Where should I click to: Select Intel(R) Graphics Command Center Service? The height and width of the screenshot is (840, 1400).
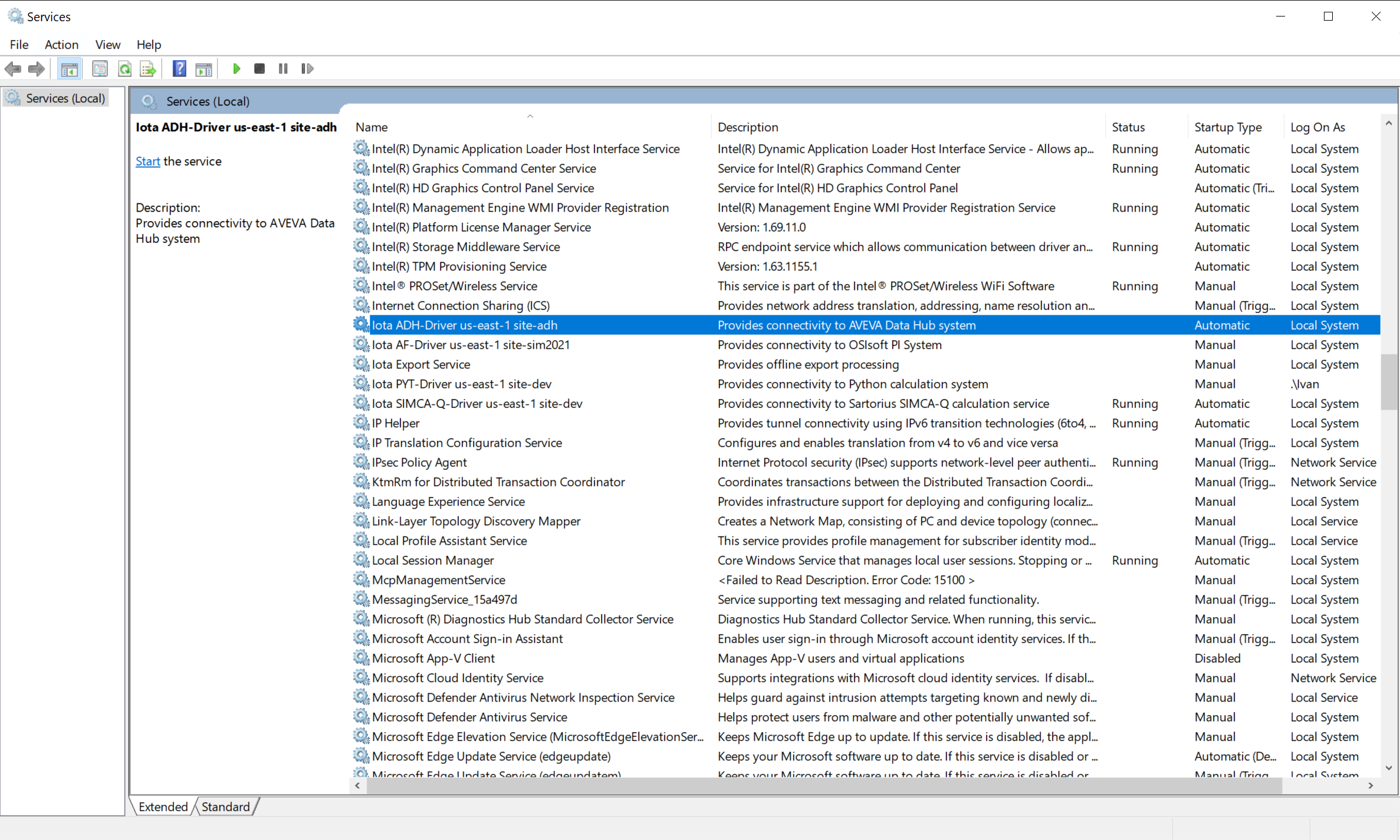coord(866,168)
